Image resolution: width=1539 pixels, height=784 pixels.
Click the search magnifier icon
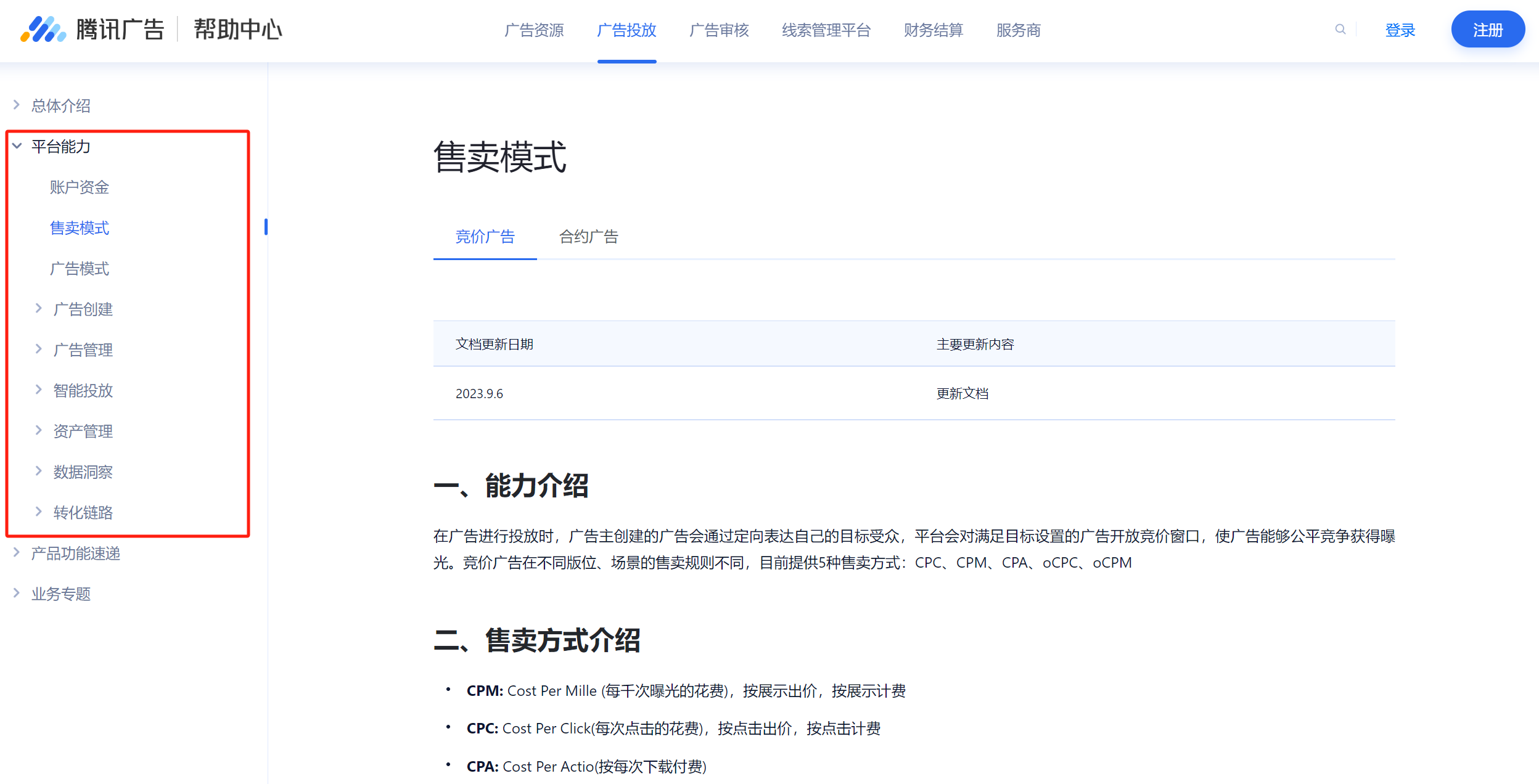(1340, 29)
